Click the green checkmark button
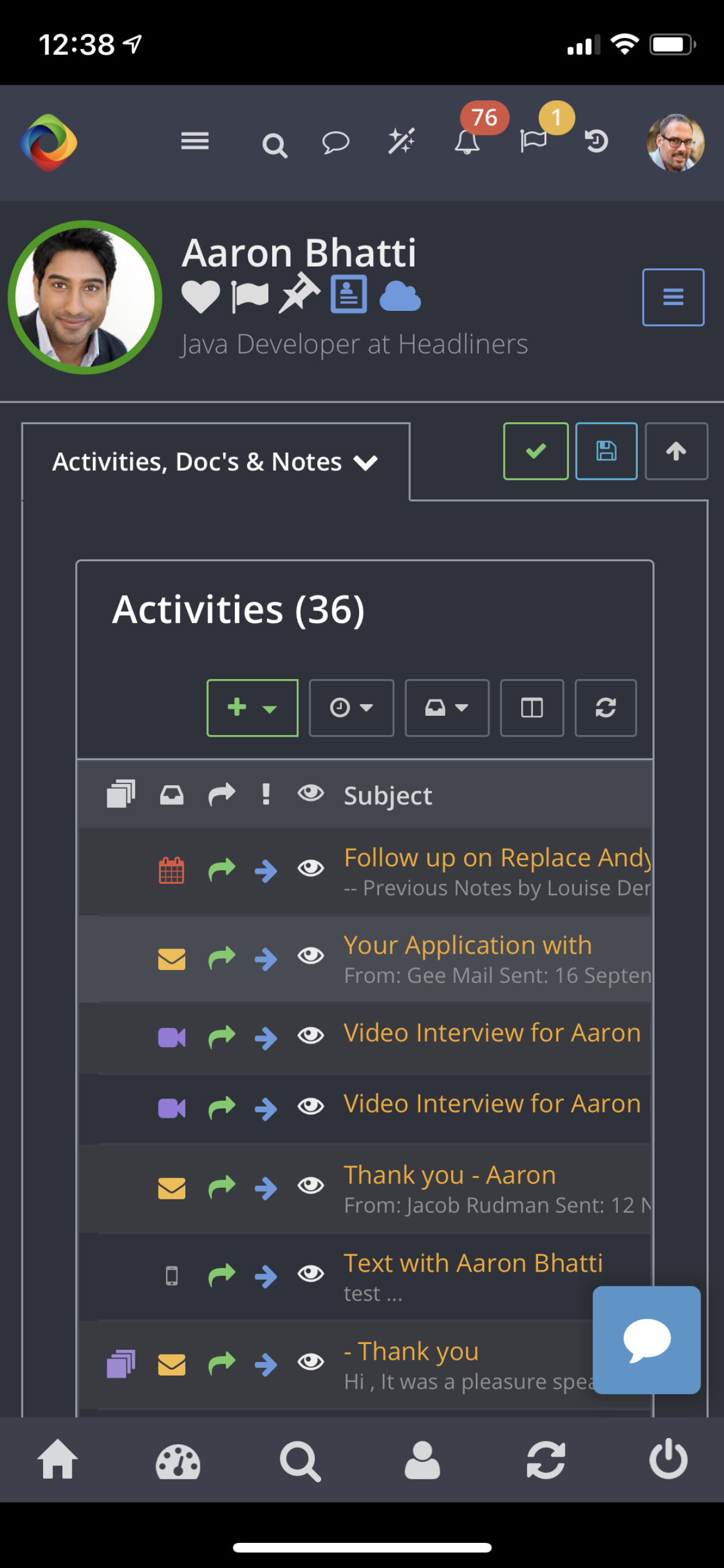Screen dimensions: 724x1568 tap(535, 451)
